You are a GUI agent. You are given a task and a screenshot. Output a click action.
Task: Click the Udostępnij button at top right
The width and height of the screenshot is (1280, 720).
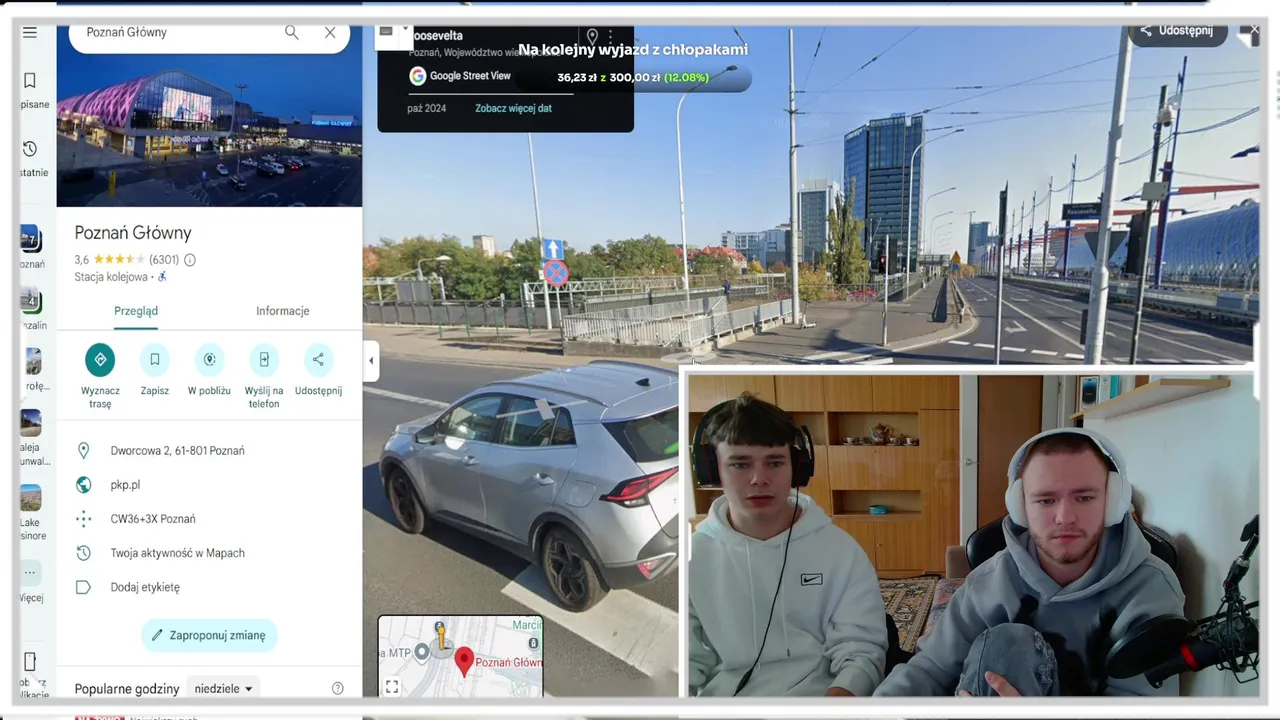(1178, 31)
